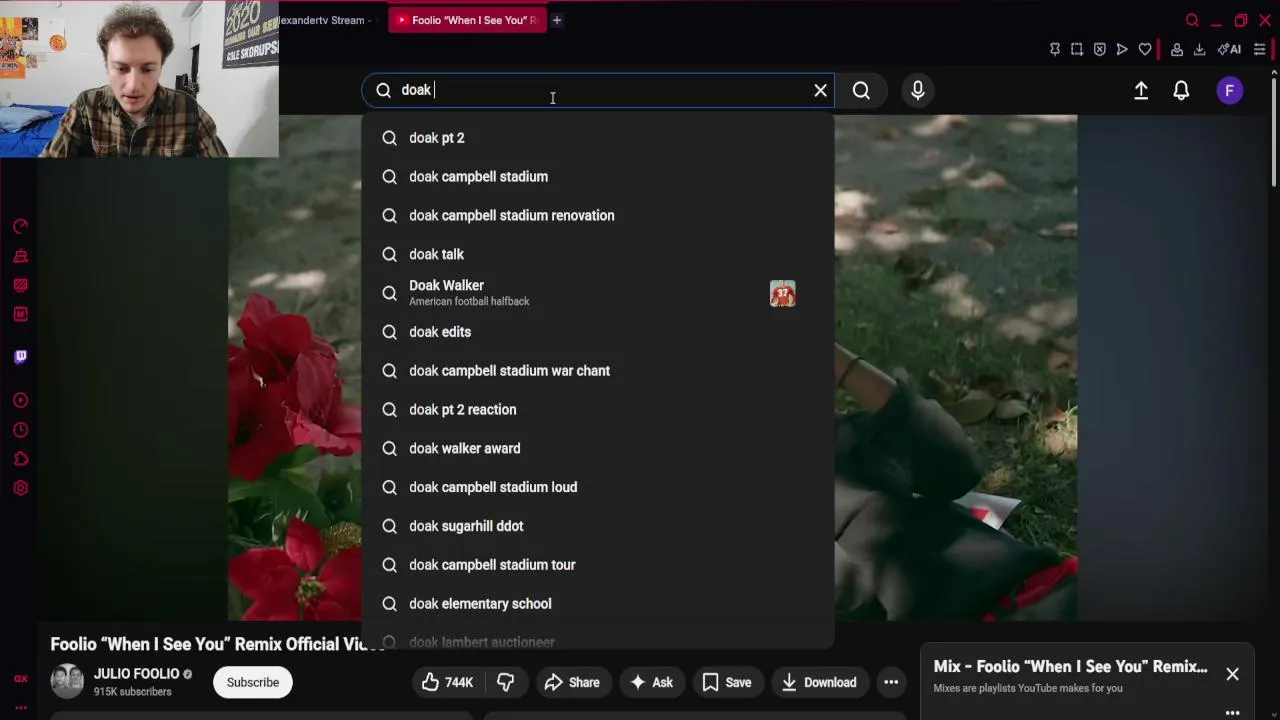Open browser downloads arrow icon

tap(1199, 49)
